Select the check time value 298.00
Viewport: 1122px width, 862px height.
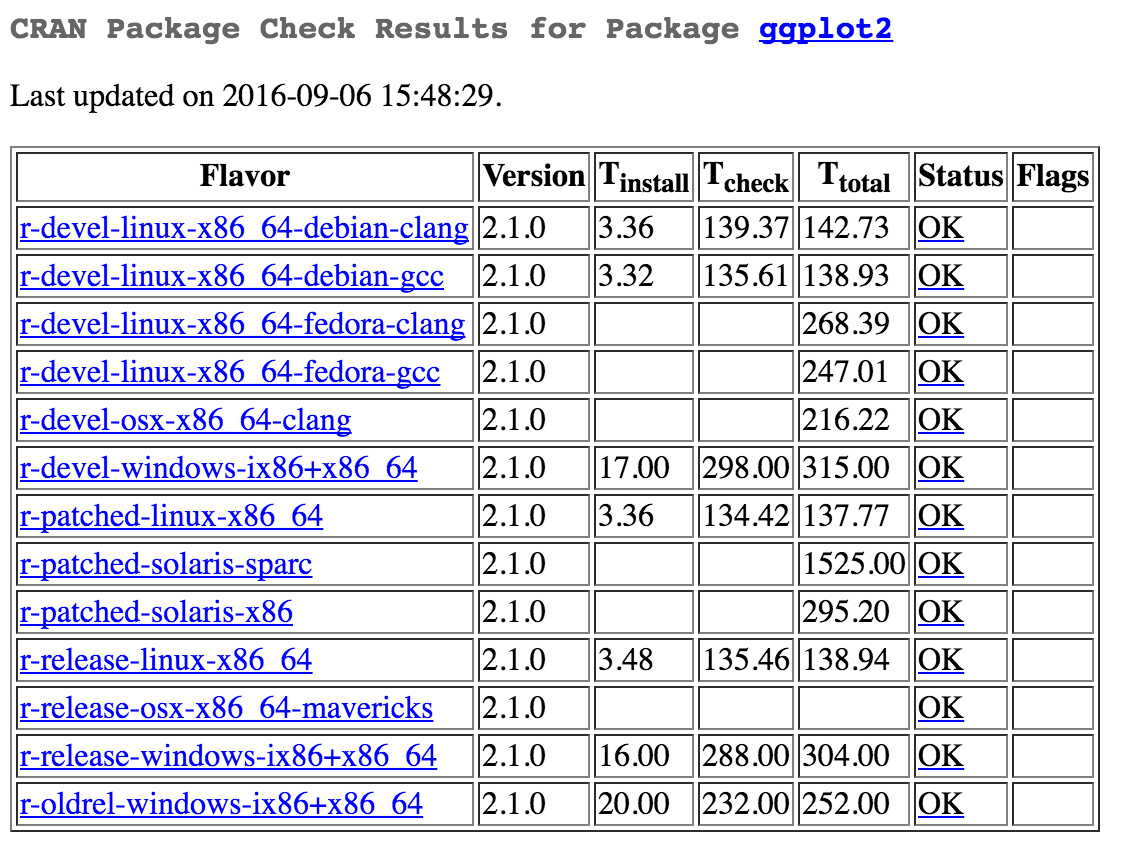(746, 468)
